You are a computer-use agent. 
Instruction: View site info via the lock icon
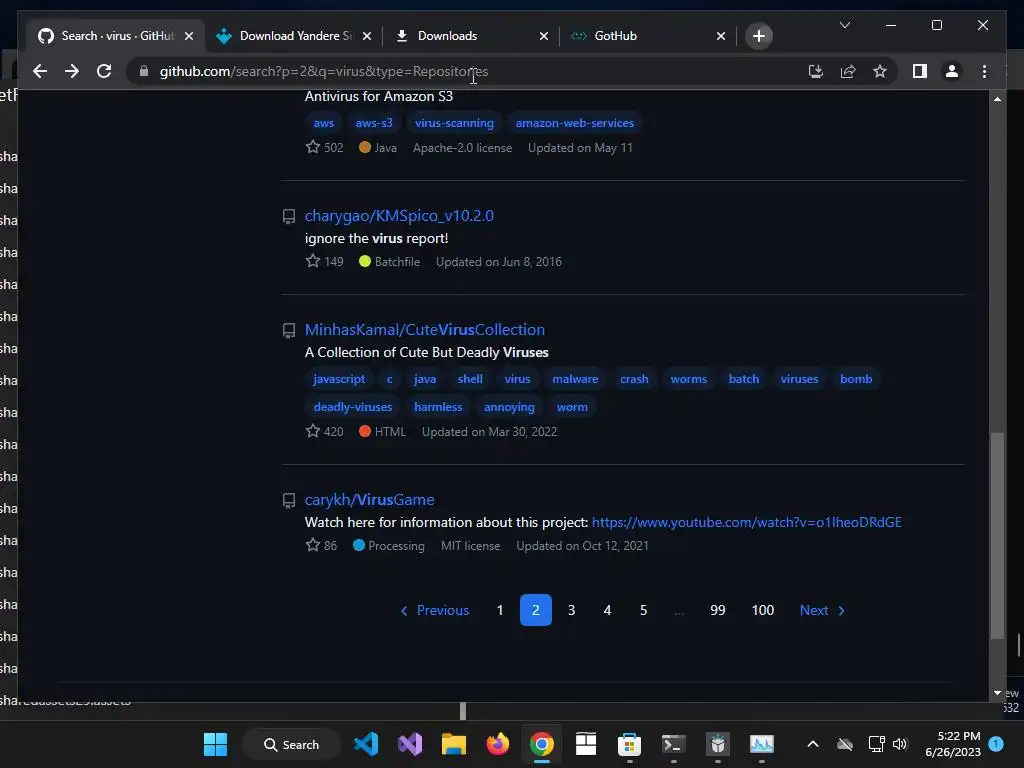[144, 71]
